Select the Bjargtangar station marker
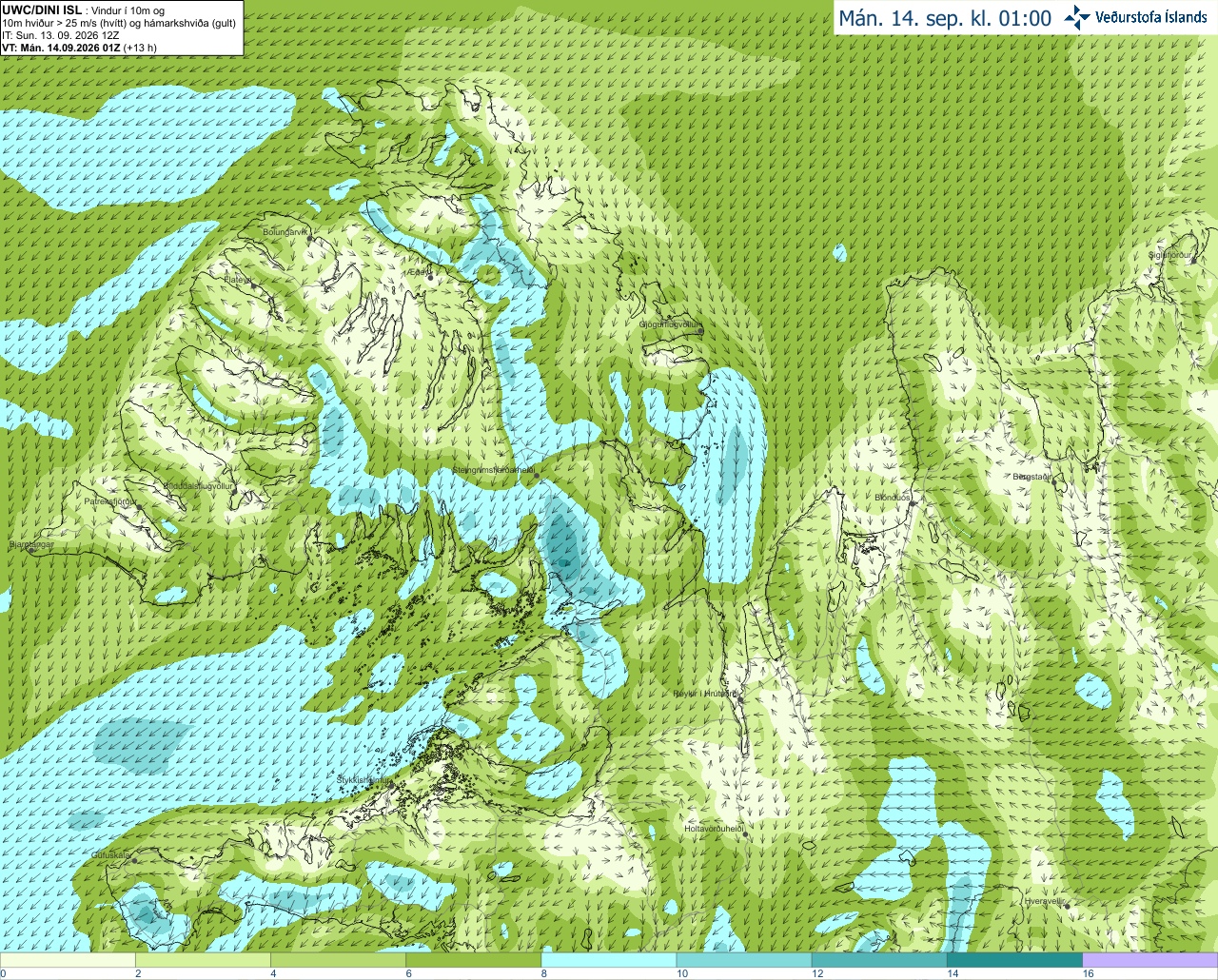The image size is (1218, 980). click(31, 551)
